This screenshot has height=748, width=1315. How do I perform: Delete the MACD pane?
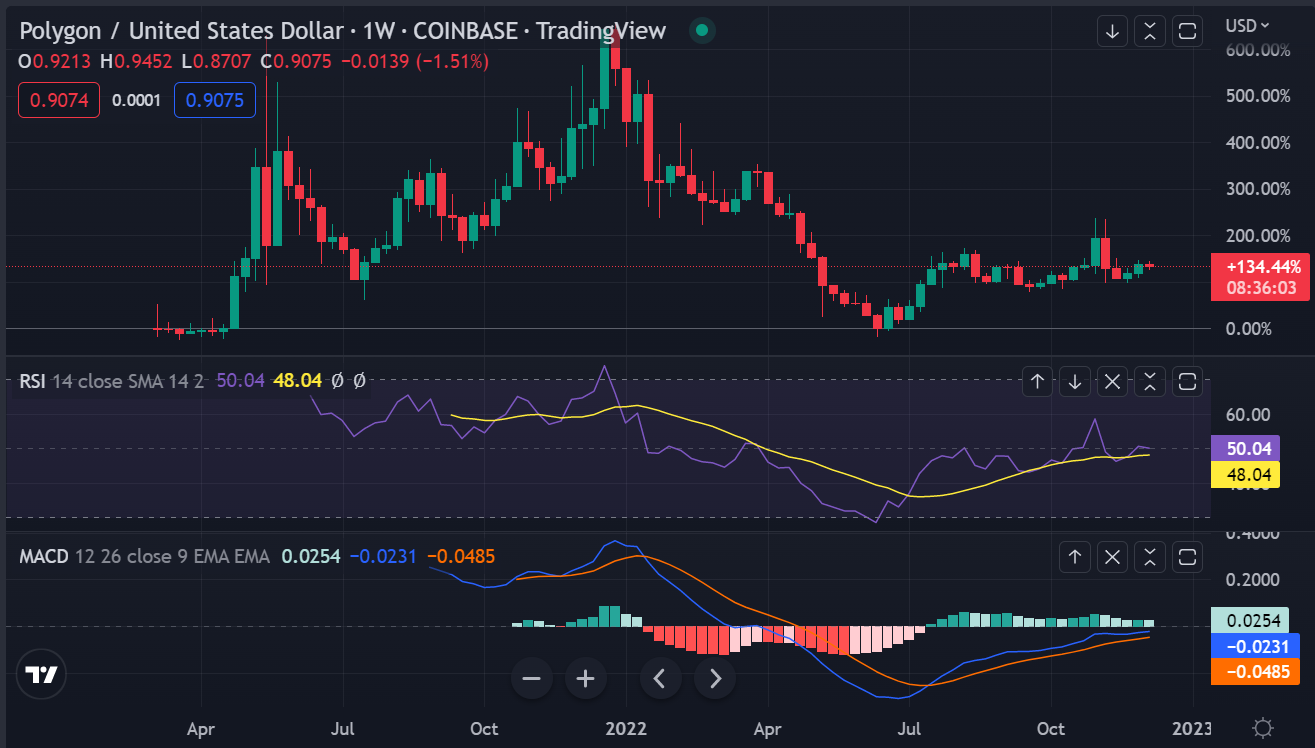pyautogui.click(x=1112, y=557)
